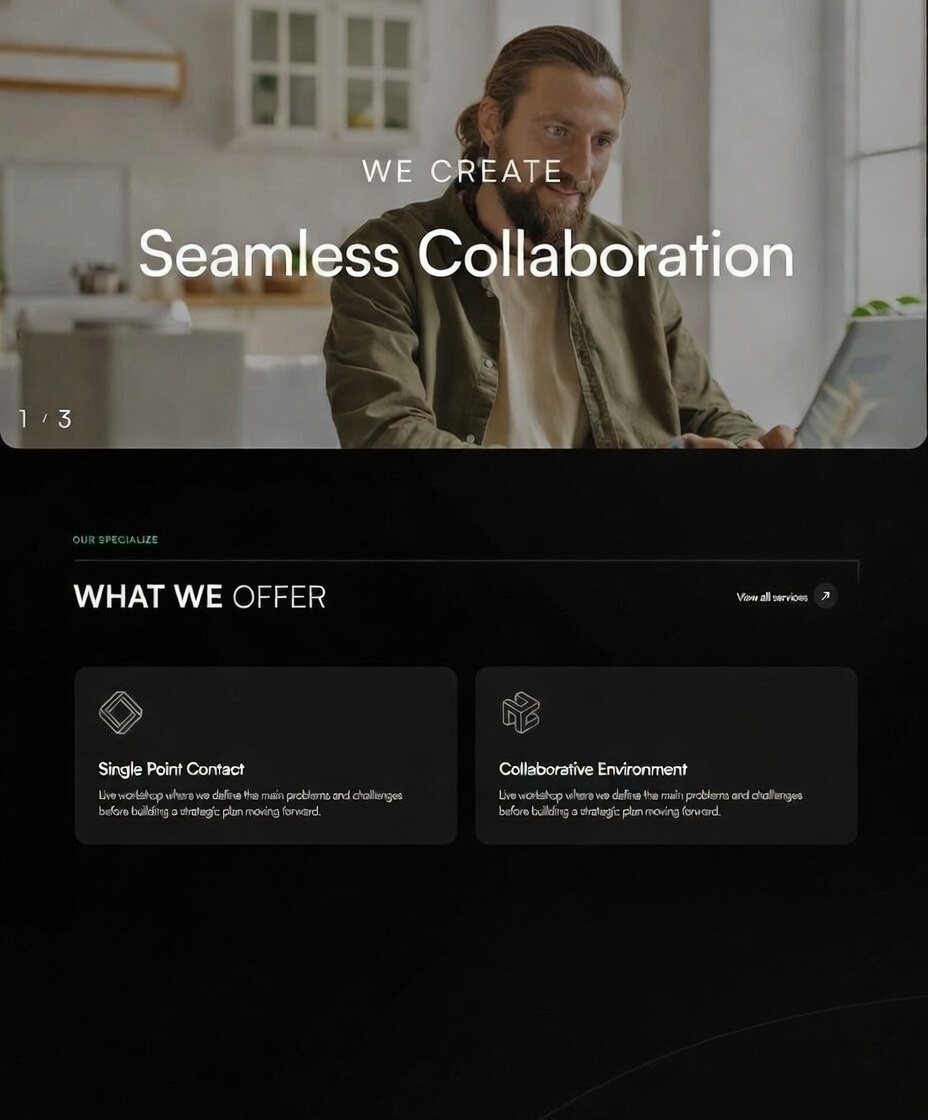Click the diamond icon in Single Point Contact card
This screenshot has width=928, height=1120.
pyautogui.click(x=120, y=712)
